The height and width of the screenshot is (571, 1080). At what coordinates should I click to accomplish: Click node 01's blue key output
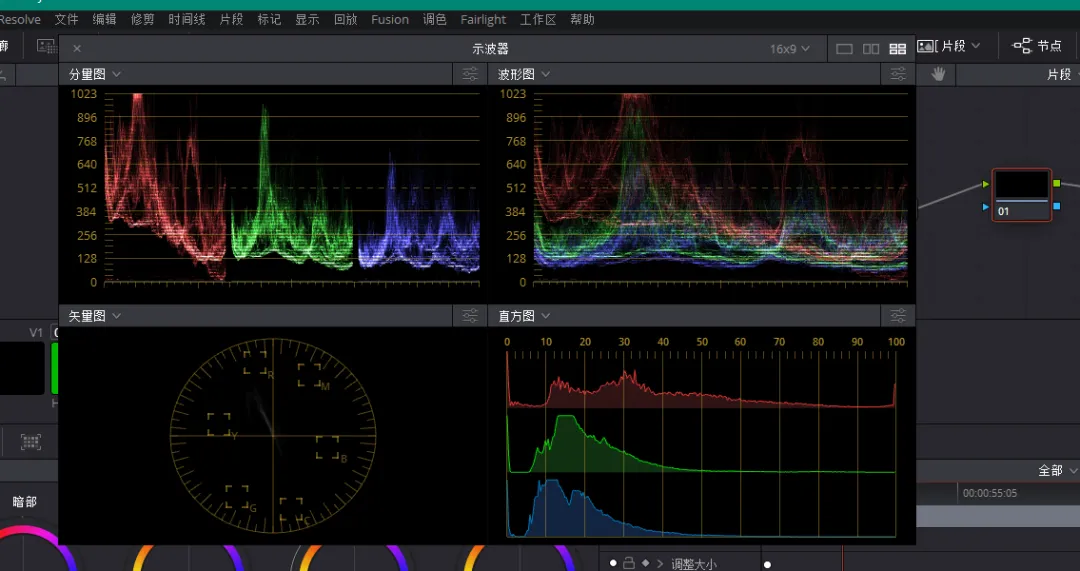click(1057, 206)
